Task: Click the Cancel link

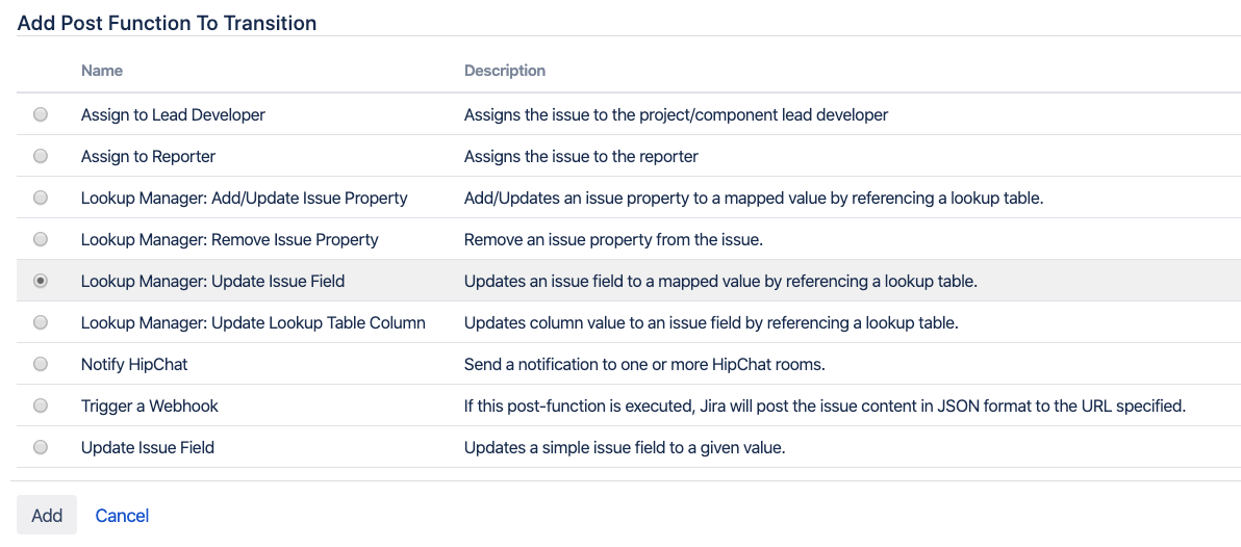Action: click(x=122, y=516)
